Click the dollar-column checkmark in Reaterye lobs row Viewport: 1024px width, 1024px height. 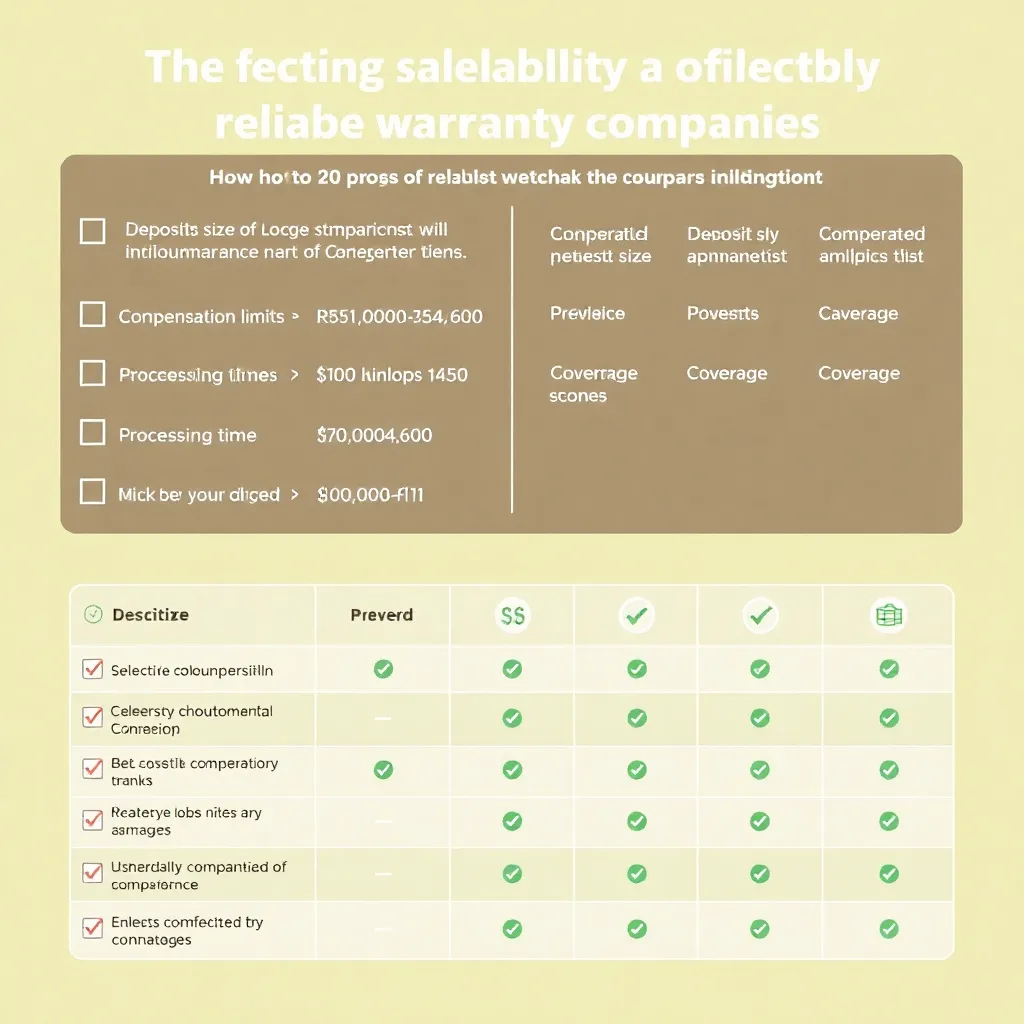tap(512, 821)
